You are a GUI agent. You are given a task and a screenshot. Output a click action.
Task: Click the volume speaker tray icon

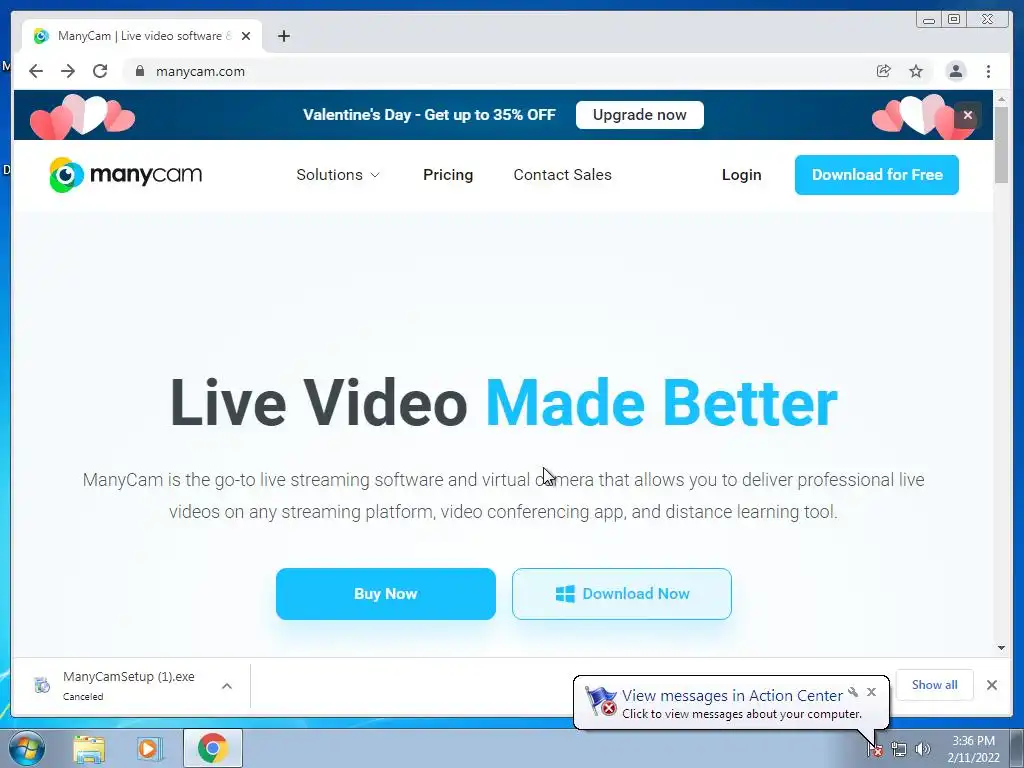click(x=923, y=749)
